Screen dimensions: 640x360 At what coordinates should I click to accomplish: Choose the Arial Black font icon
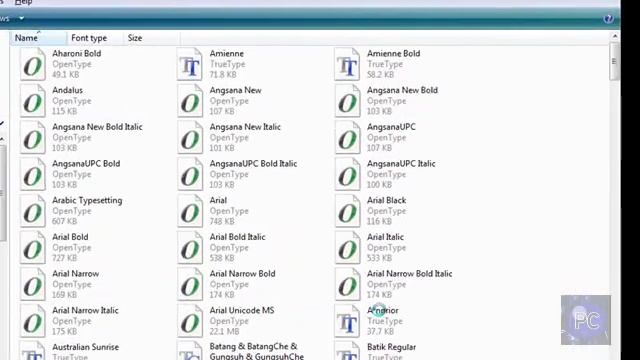[347, 211]
